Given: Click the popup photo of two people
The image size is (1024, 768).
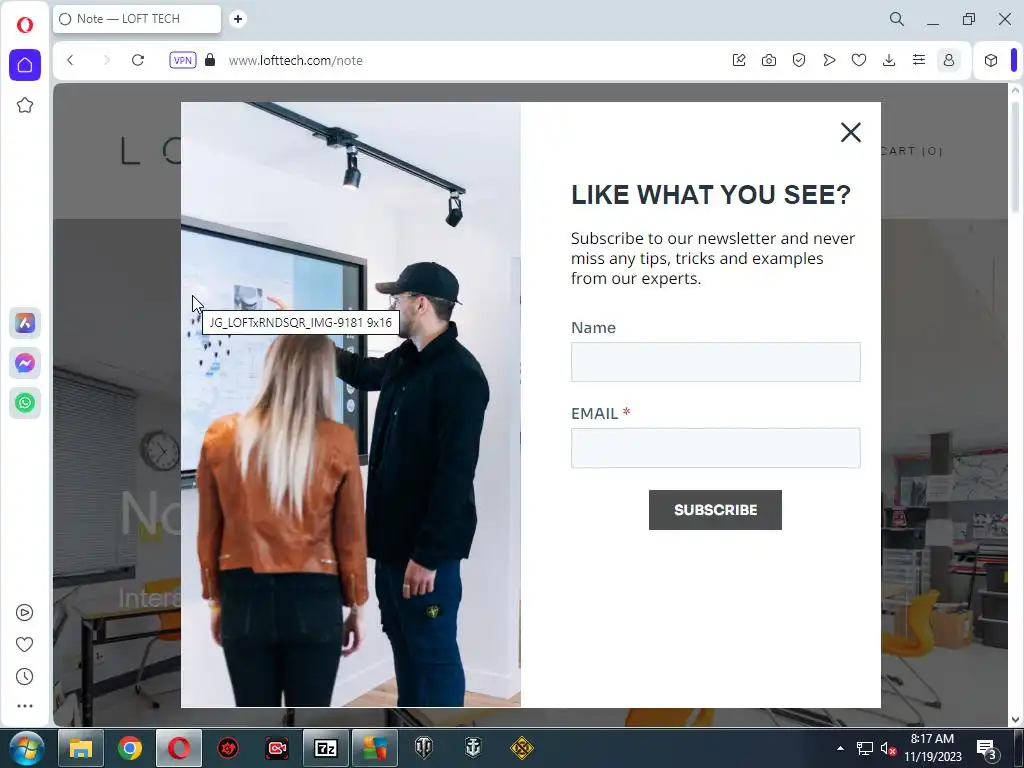Looking at the screenshot, I should coord(351,404).
